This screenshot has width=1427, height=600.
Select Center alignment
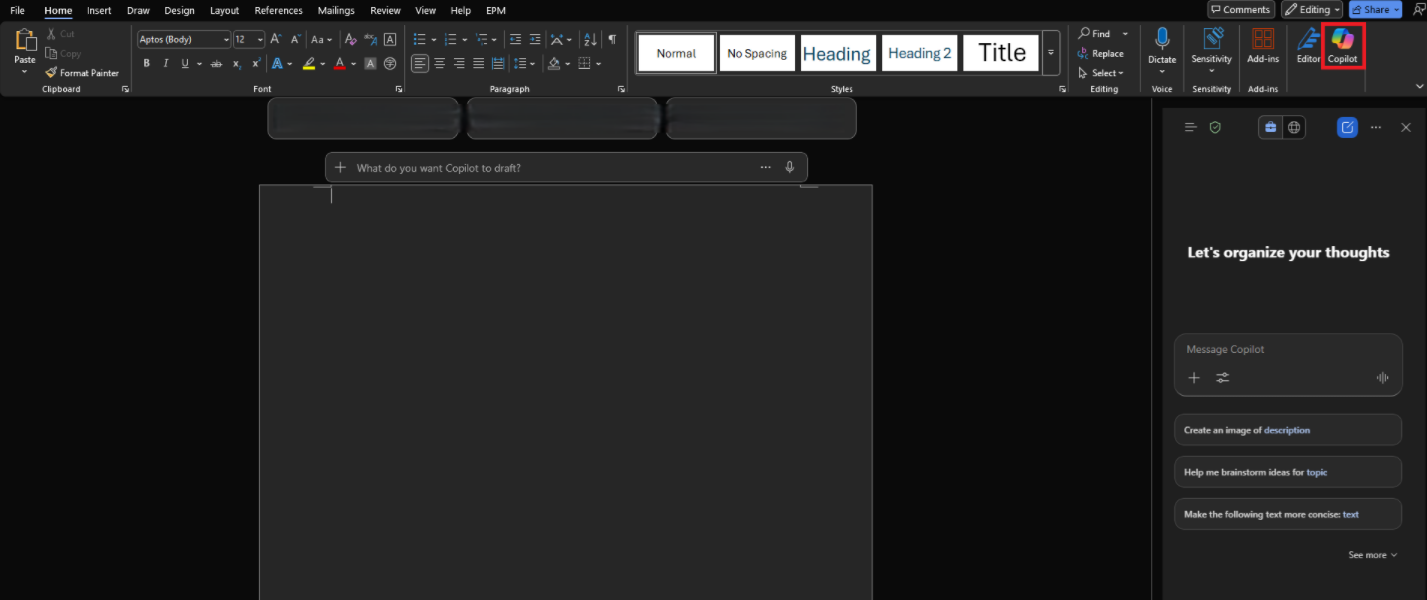click(440, 63)
